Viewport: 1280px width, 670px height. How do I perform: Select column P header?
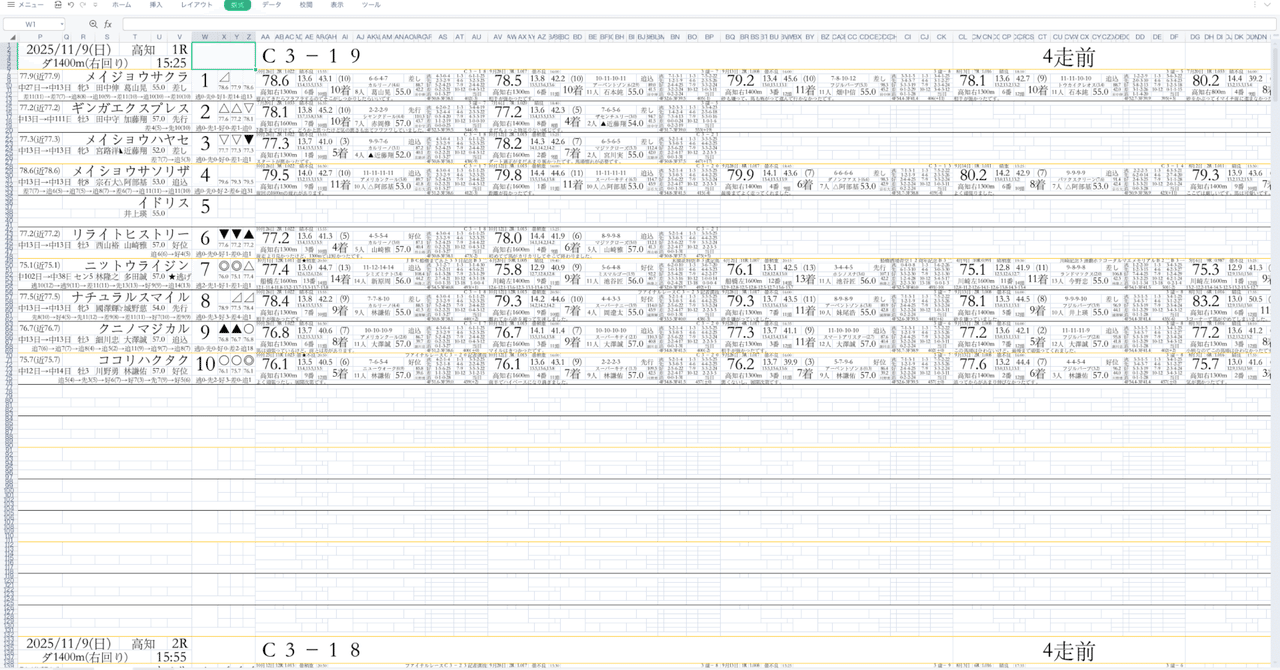[x=39, y=37]
